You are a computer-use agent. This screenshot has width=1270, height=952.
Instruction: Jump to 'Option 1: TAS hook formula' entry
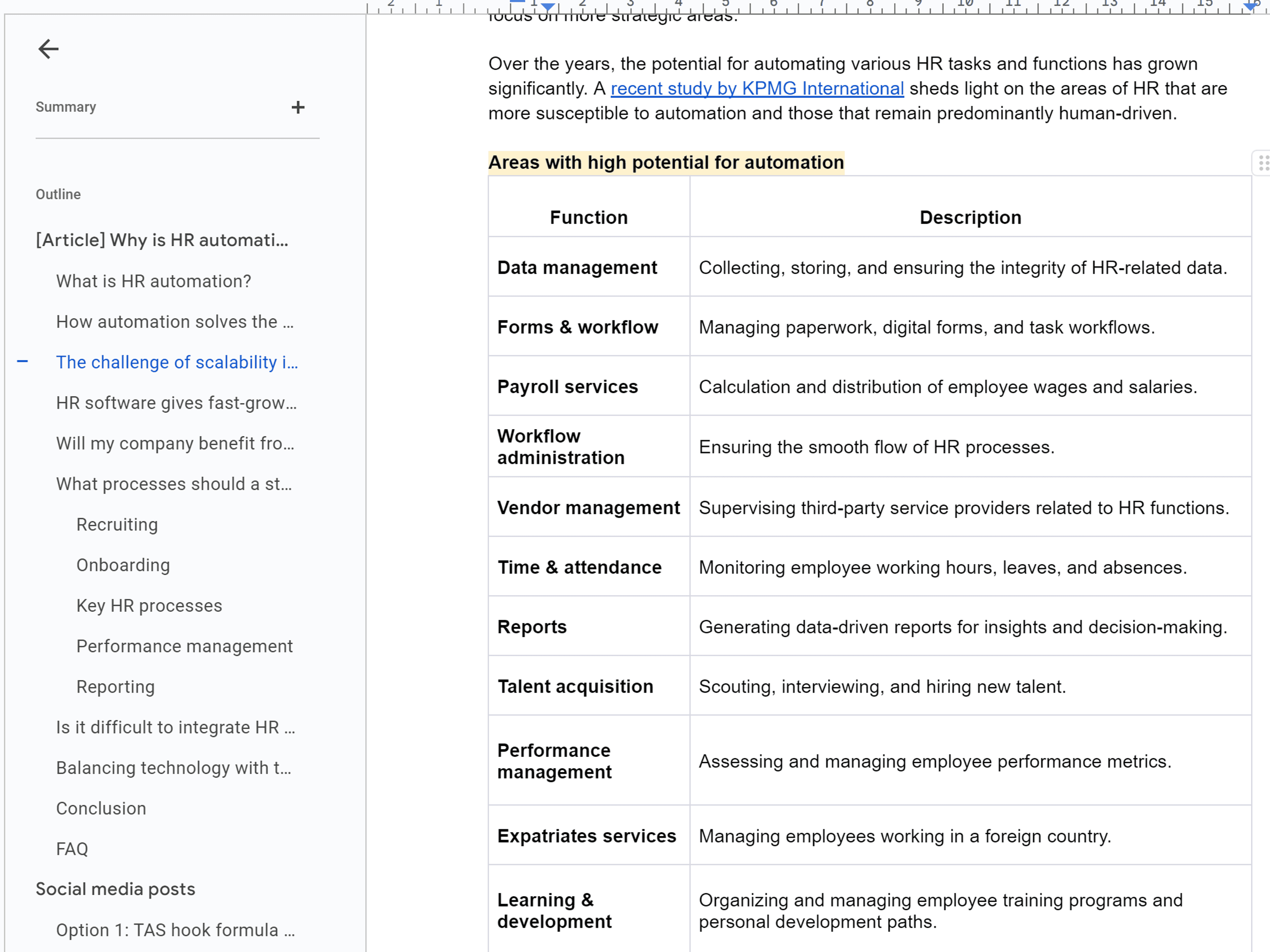[x=175, y=930]
